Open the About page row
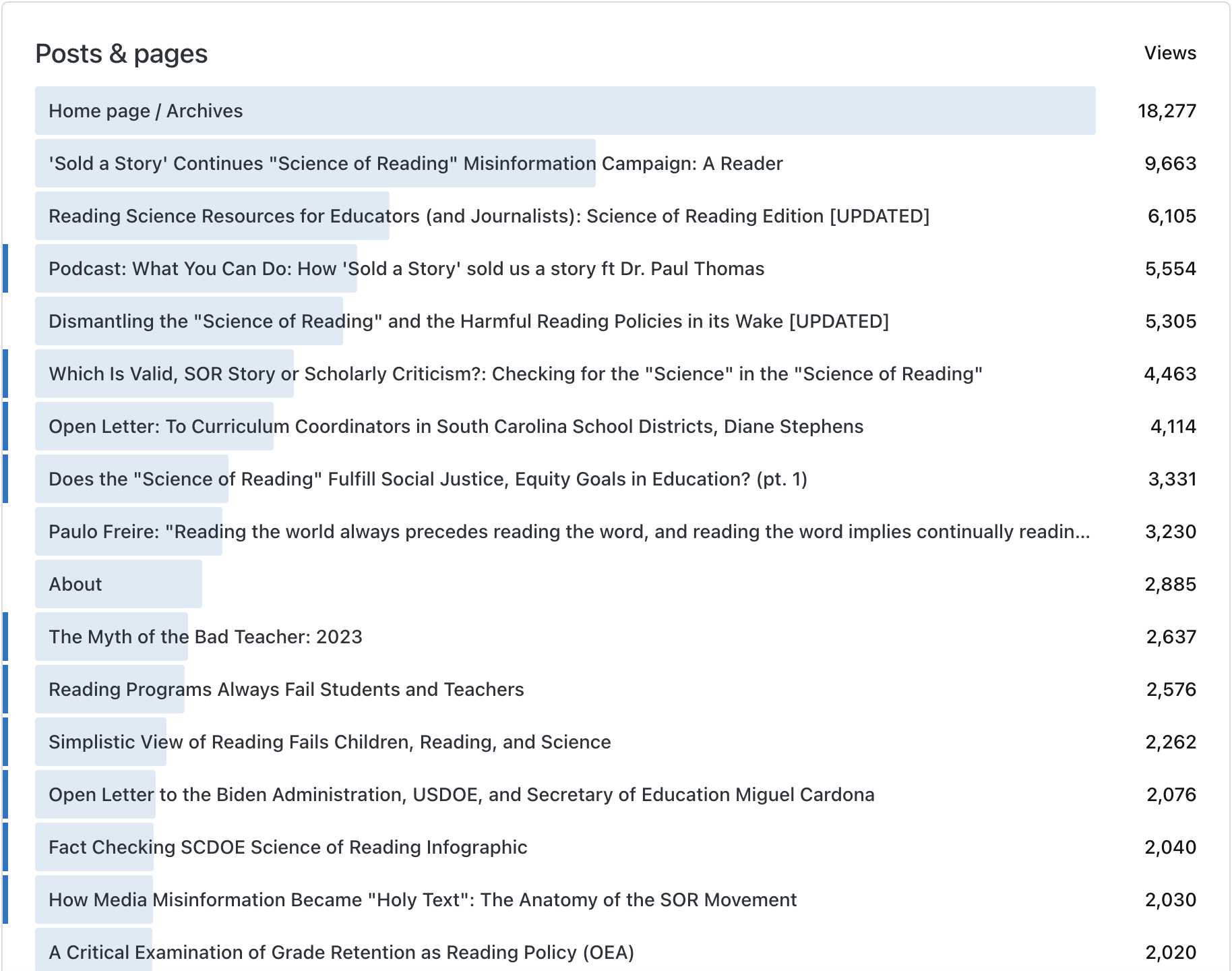Image resolution: width=1232 pixels, height=971 pixels. (x=75, y=584)
